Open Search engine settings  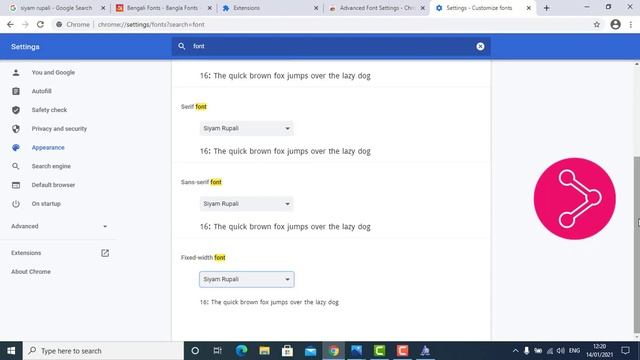tap(51, 166)
